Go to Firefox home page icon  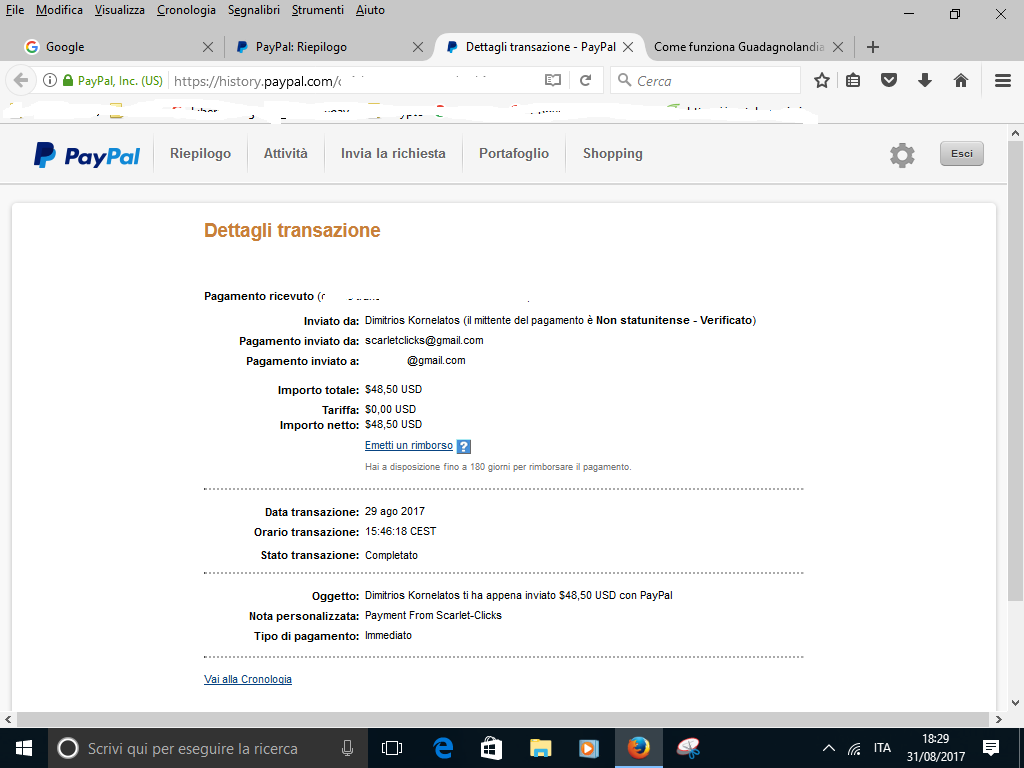coord(961,80)
